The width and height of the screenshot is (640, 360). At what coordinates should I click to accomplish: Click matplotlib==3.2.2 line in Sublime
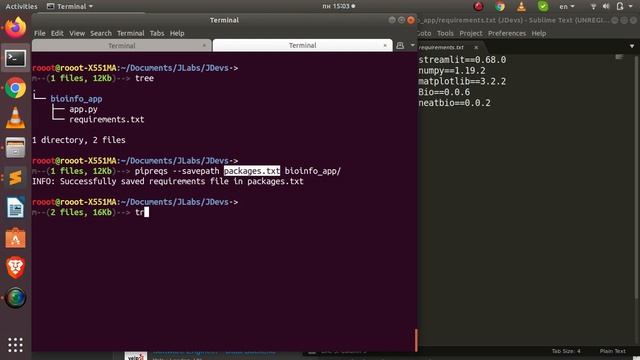point(462,81)
